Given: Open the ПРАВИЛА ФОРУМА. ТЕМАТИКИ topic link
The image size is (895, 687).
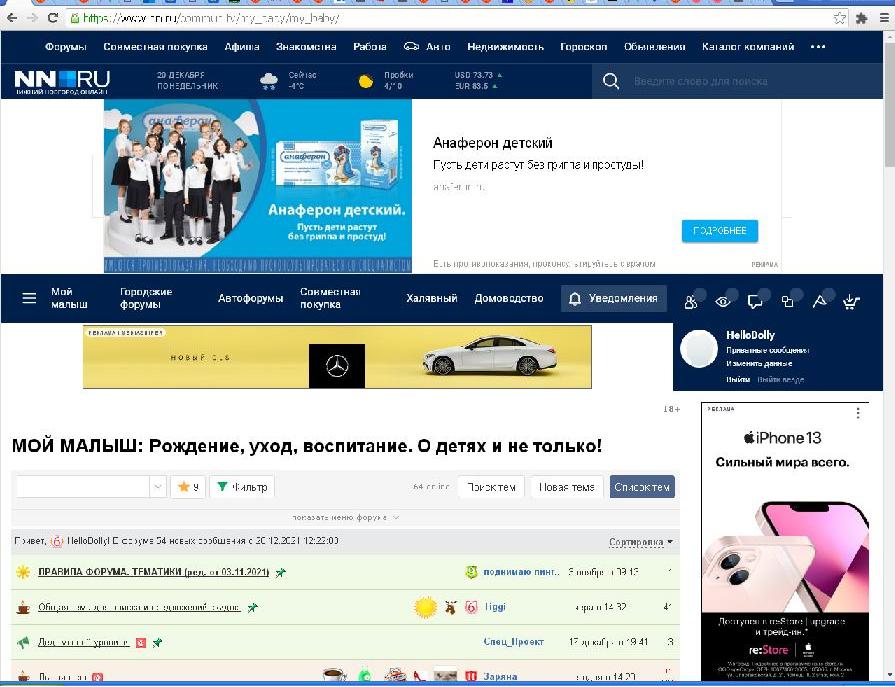Looking at the screenshot, I should coord(153,572).
